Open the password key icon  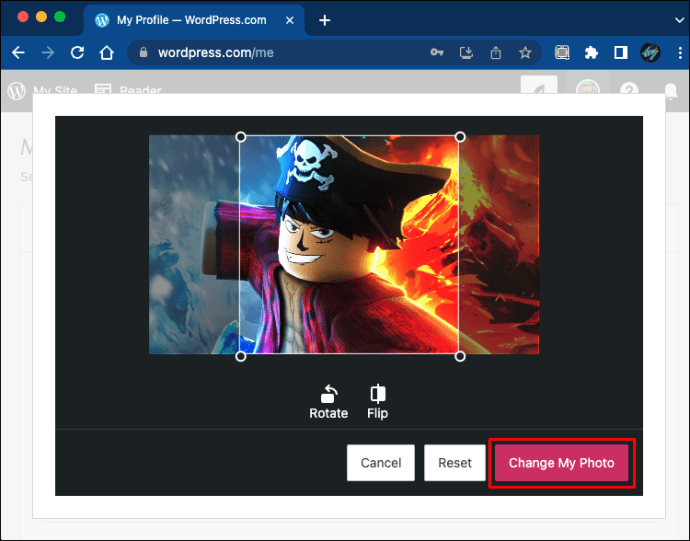pos(437,53)
